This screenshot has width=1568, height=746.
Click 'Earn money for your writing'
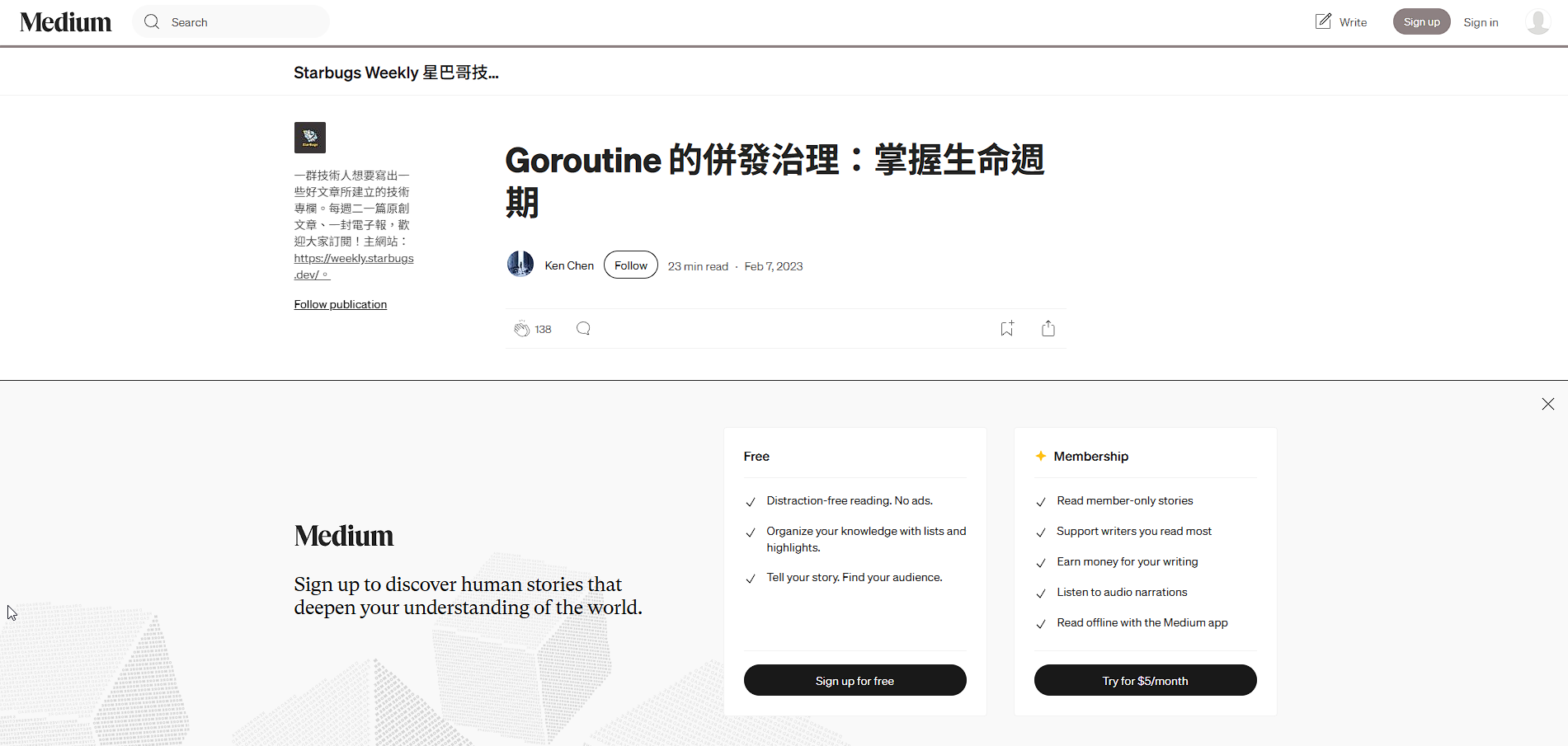[x=1128, y=561]
